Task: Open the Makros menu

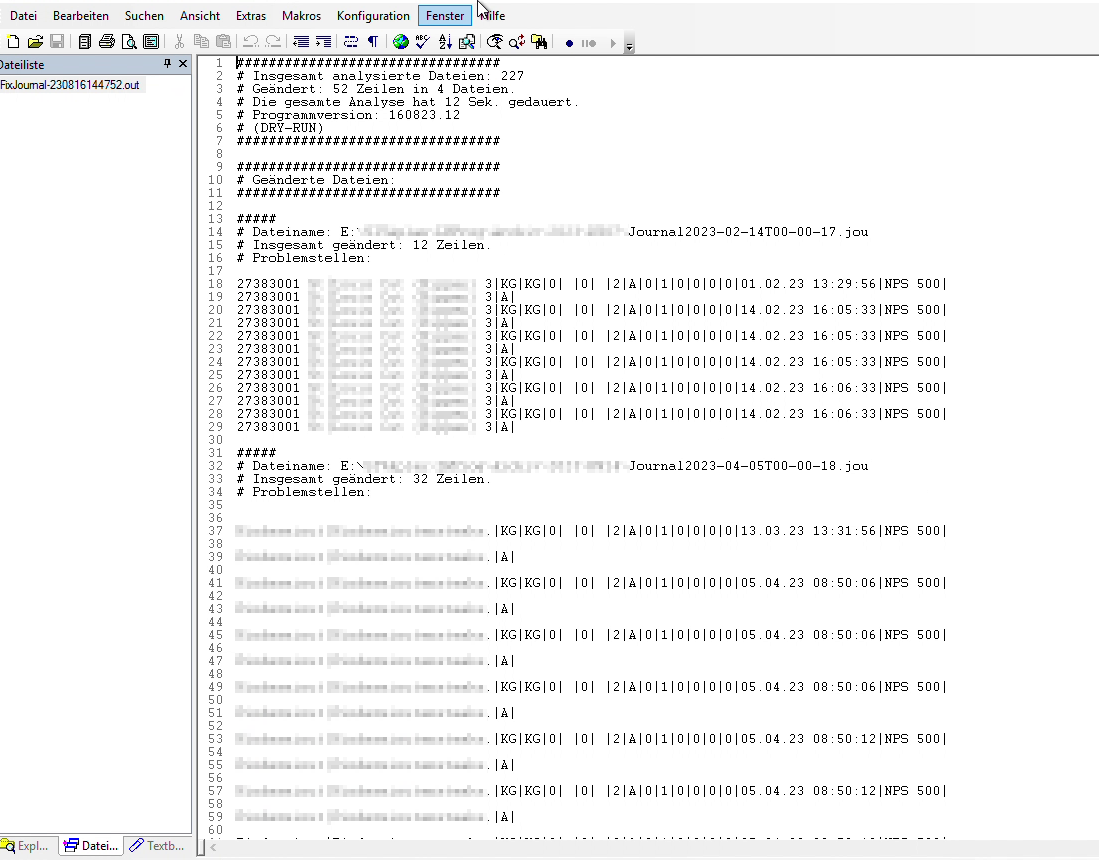Action: tap(301, 16)
